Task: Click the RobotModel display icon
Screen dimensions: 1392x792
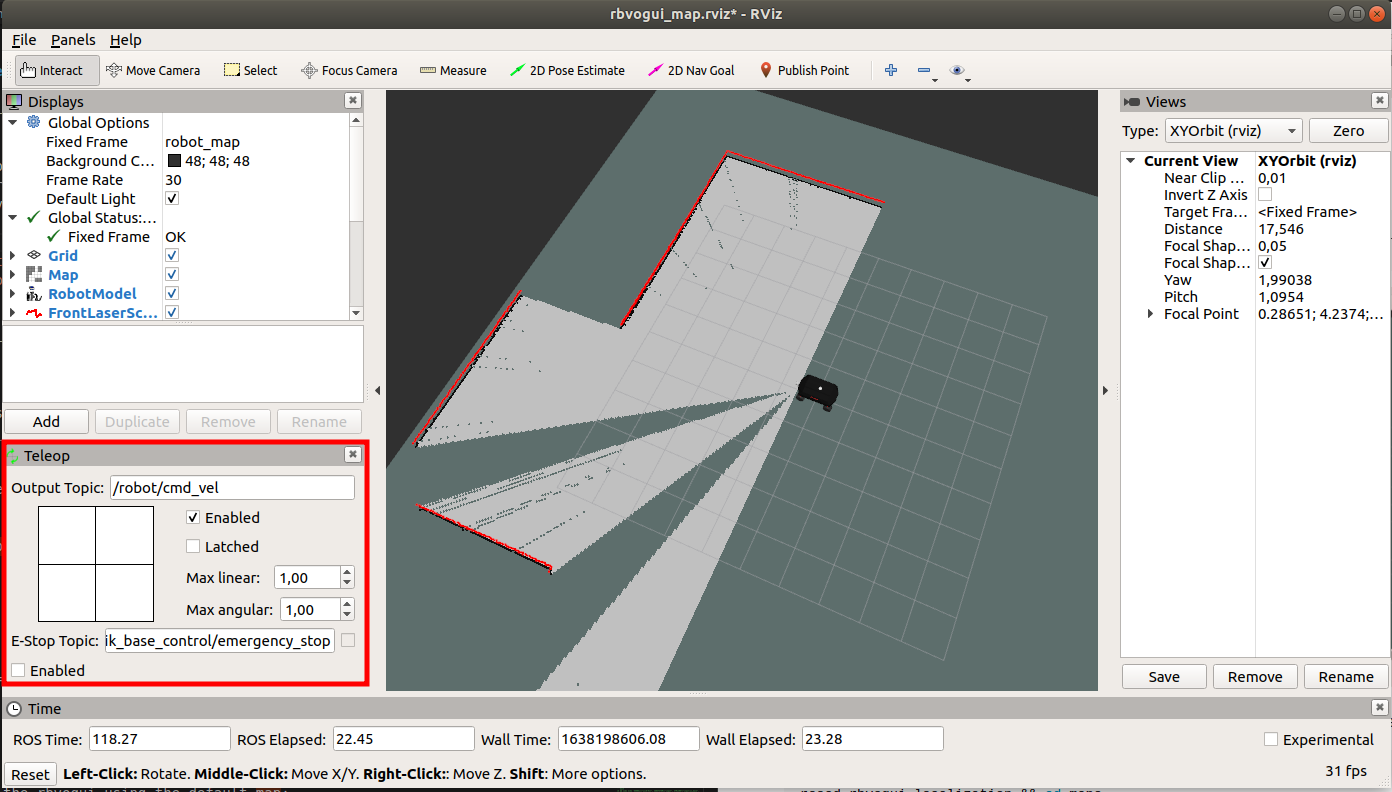Action: click(x=33, y=293)
